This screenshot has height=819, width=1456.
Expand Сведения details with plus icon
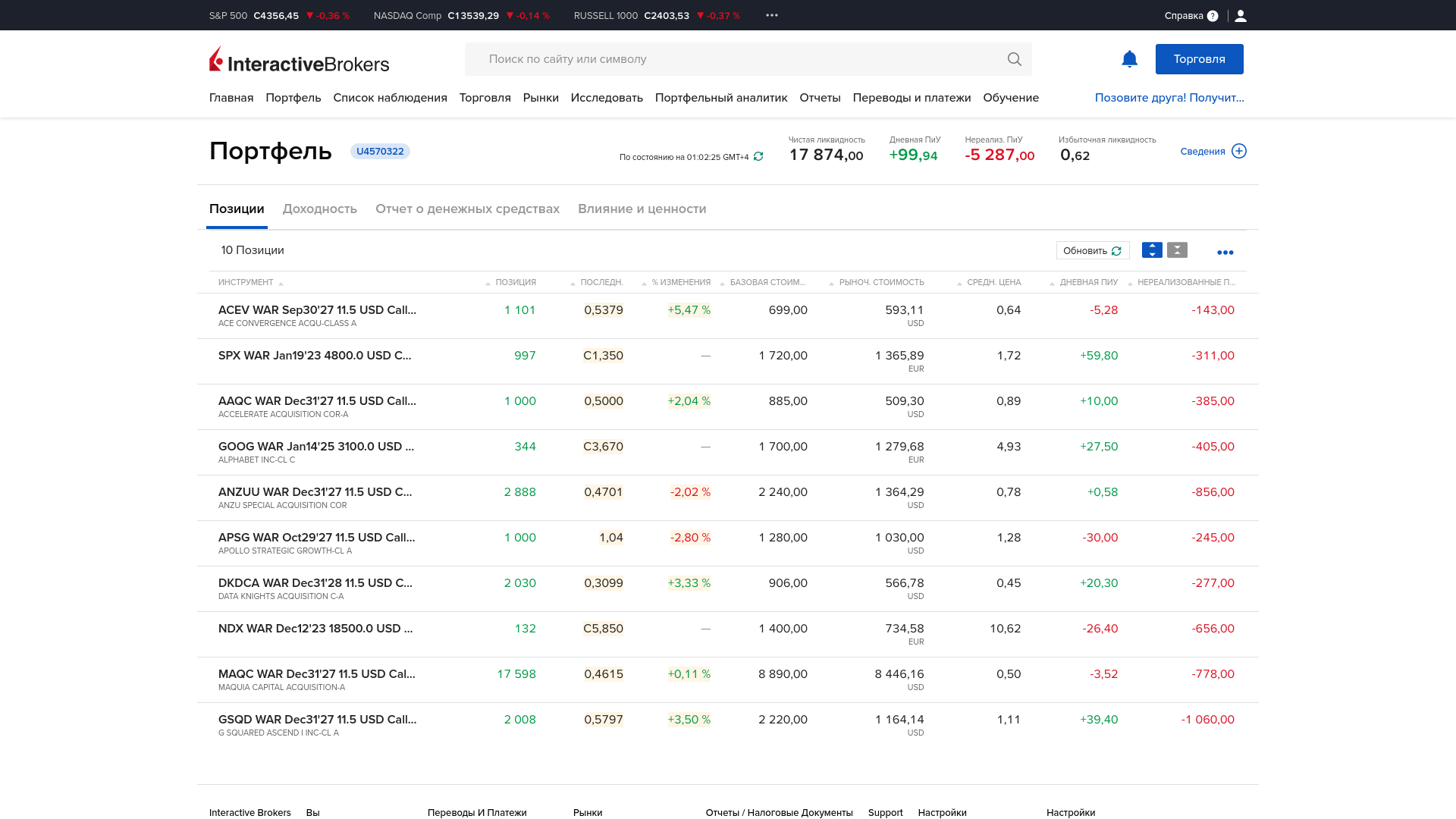pyautogui.click(x=1239, y=151)
